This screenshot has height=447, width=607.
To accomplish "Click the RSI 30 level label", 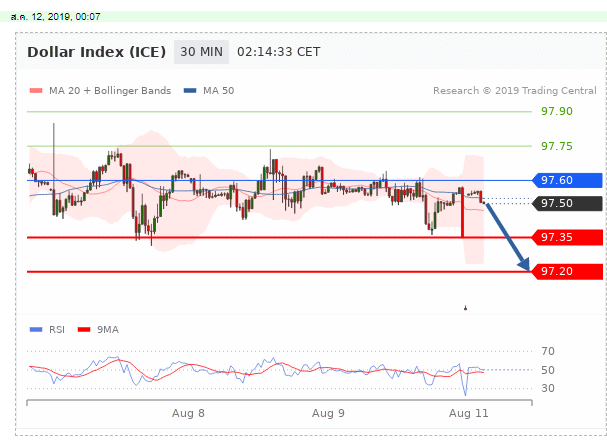I will pos(548,388).
